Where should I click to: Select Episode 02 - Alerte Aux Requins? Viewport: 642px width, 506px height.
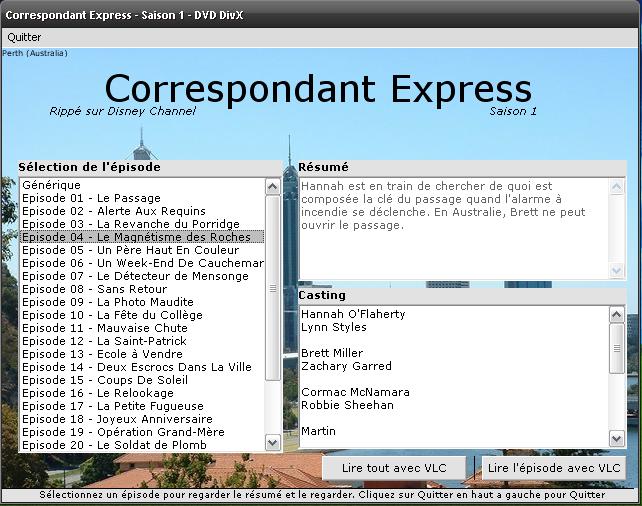[x=142, y=211]
